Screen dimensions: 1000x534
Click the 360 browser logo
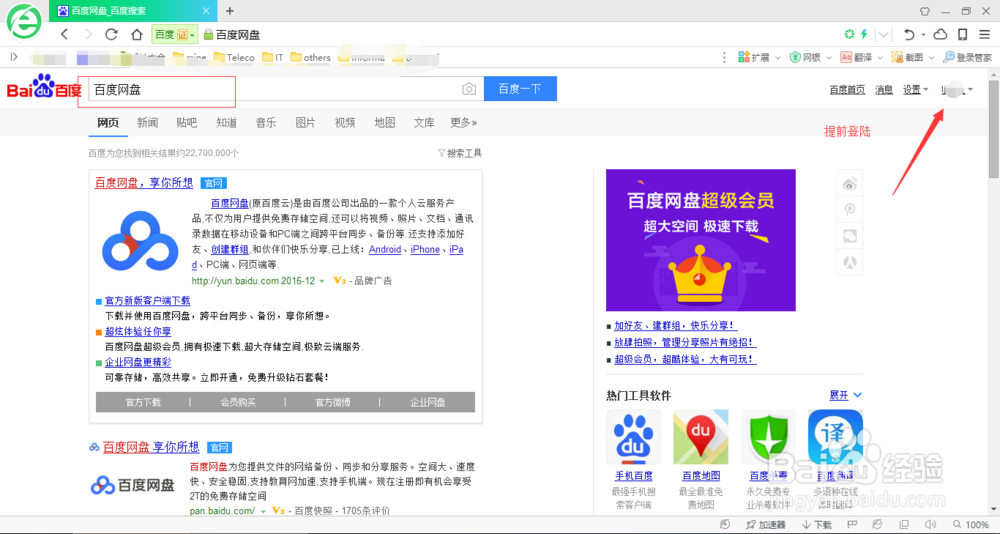click(24, 20)
